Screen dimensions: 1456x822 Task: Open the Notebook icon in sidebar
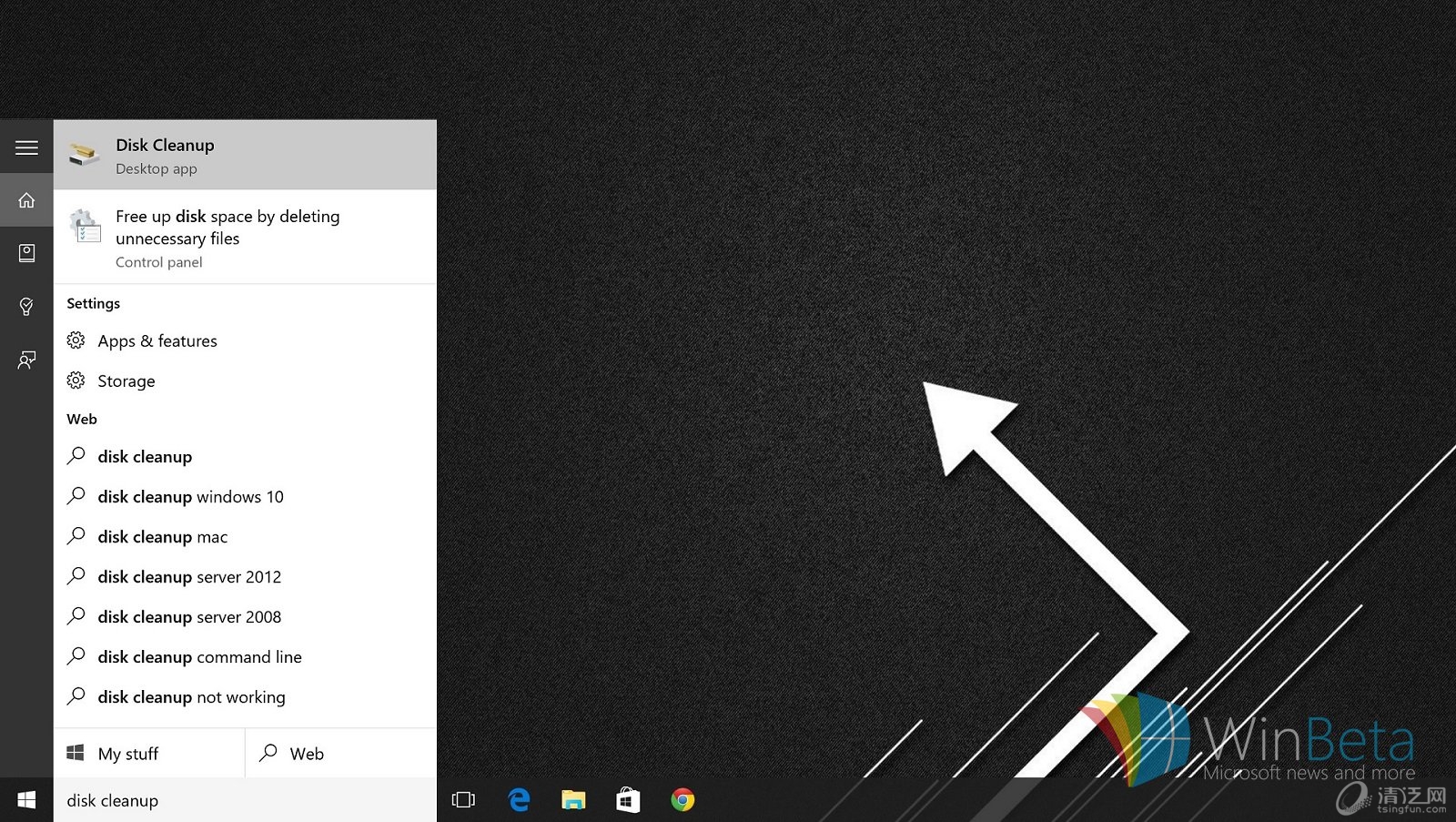26,253
